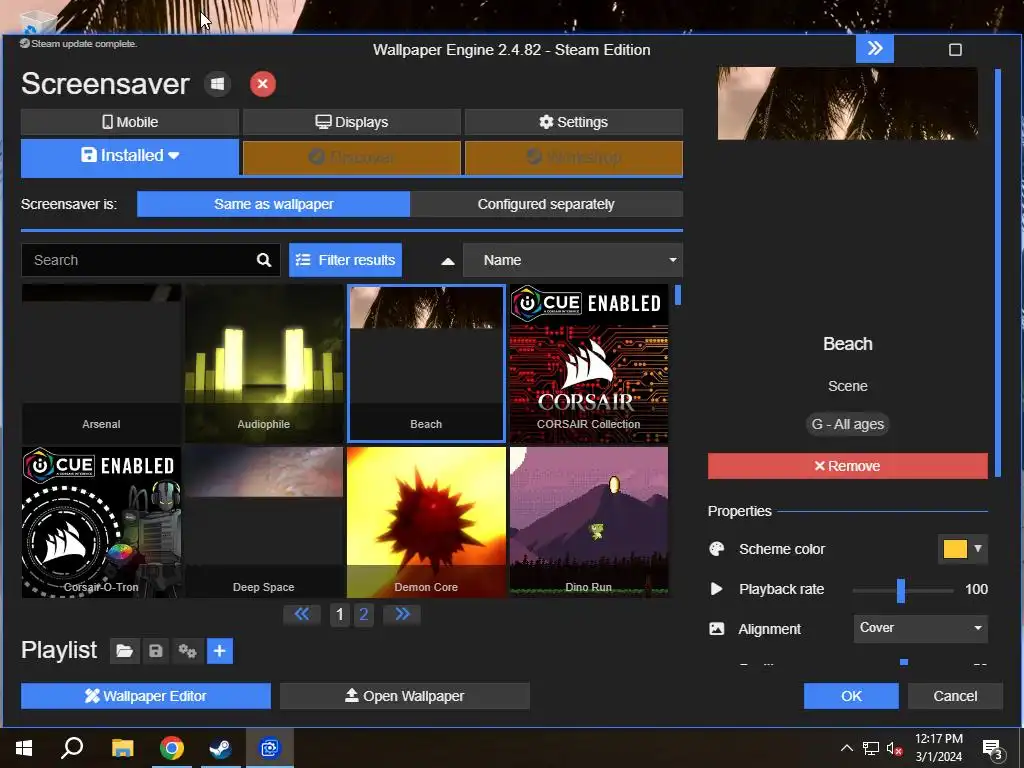Image resolution: width=1024 pixels, height=768 pixels.
Task: Expand Scheme color dropdown arrow
Action: pos(978,549)
